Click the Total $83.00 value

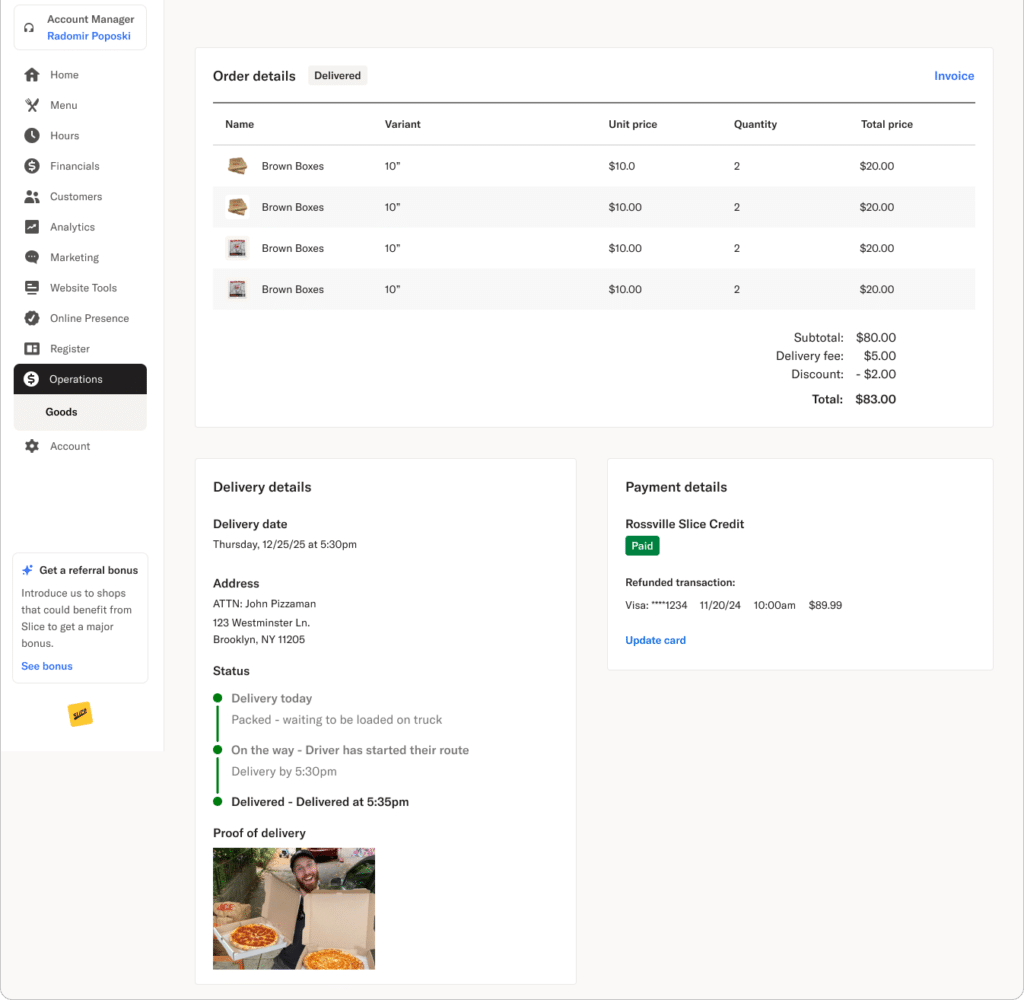pos(875,399)
